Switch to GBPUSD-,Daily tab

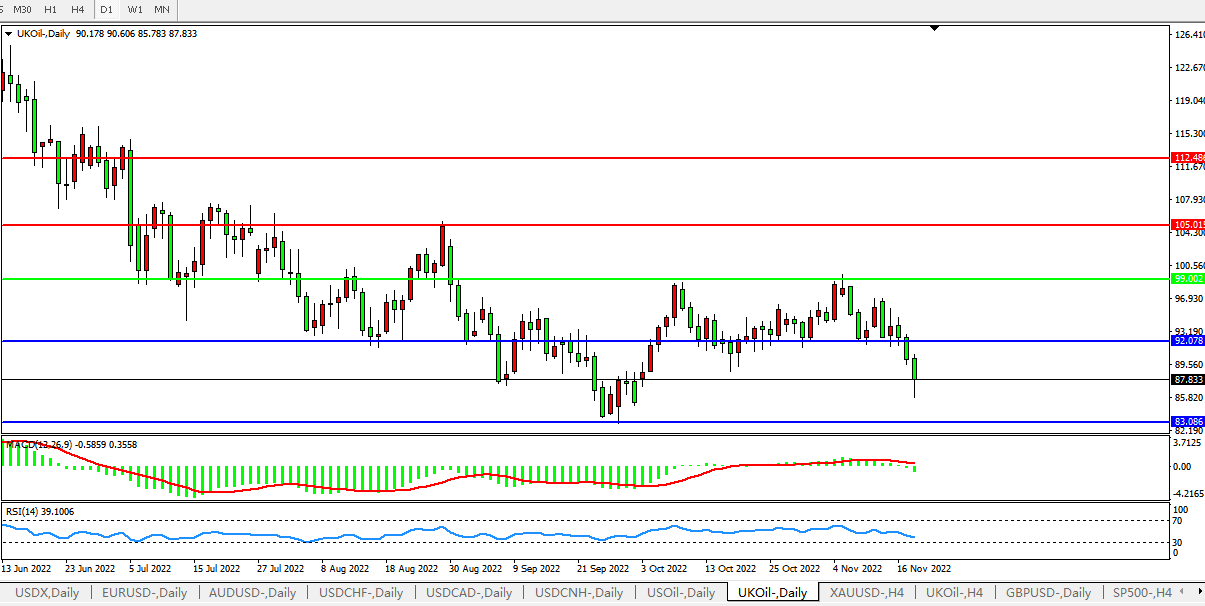click(1048, 592)
